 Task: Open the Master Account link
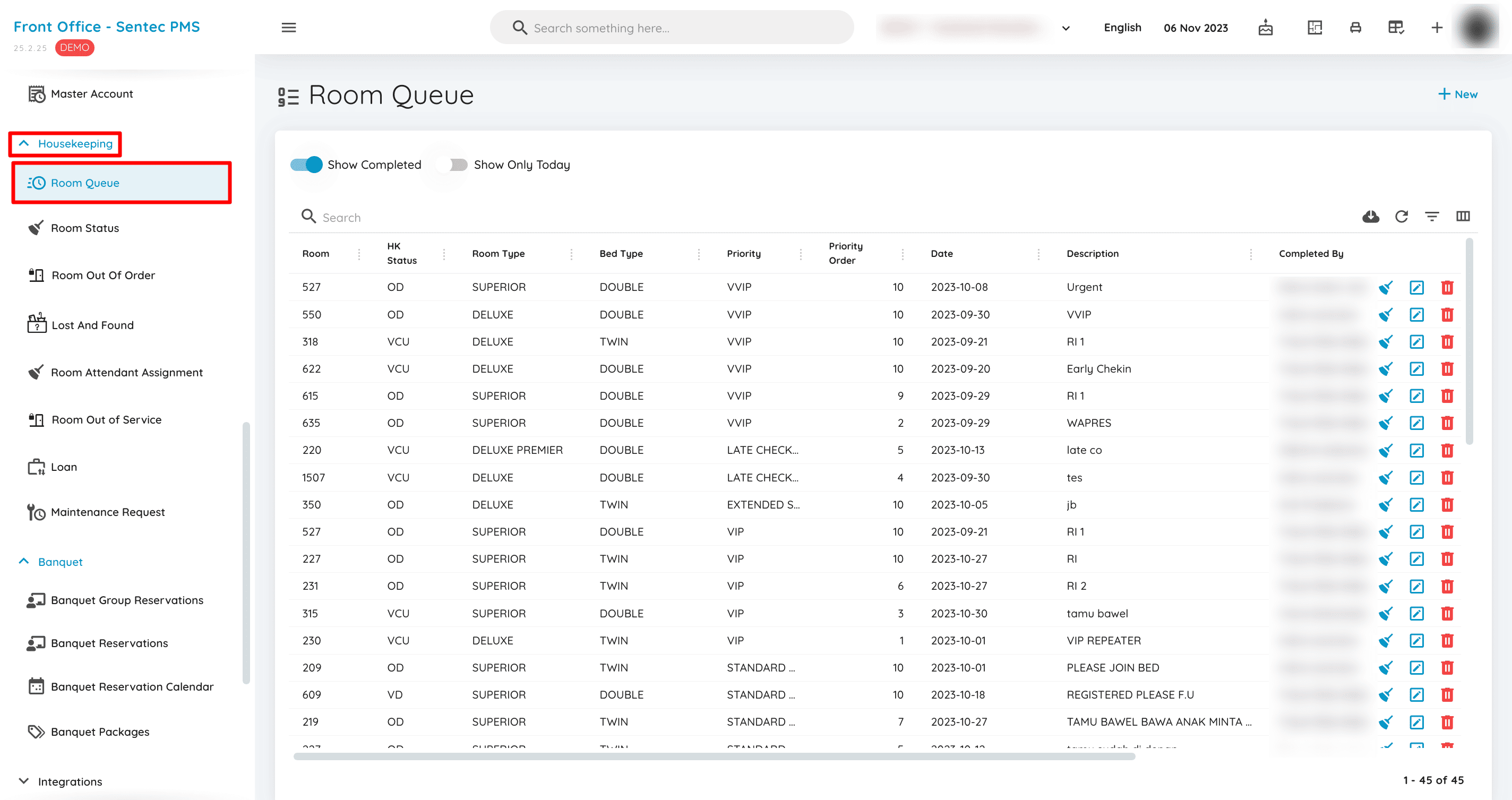[x=80, y=94]
